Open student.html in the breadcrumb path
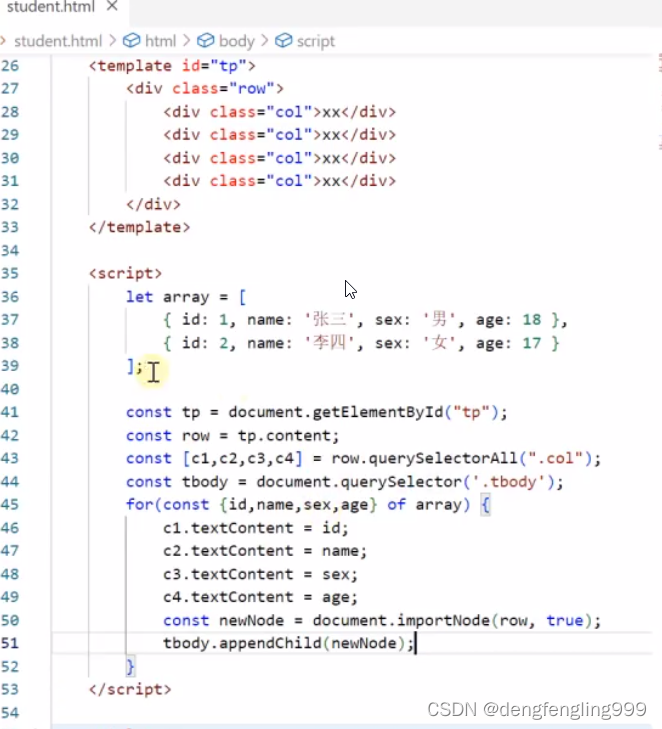Viewport: 662px width, 729px height. point(58,41)
